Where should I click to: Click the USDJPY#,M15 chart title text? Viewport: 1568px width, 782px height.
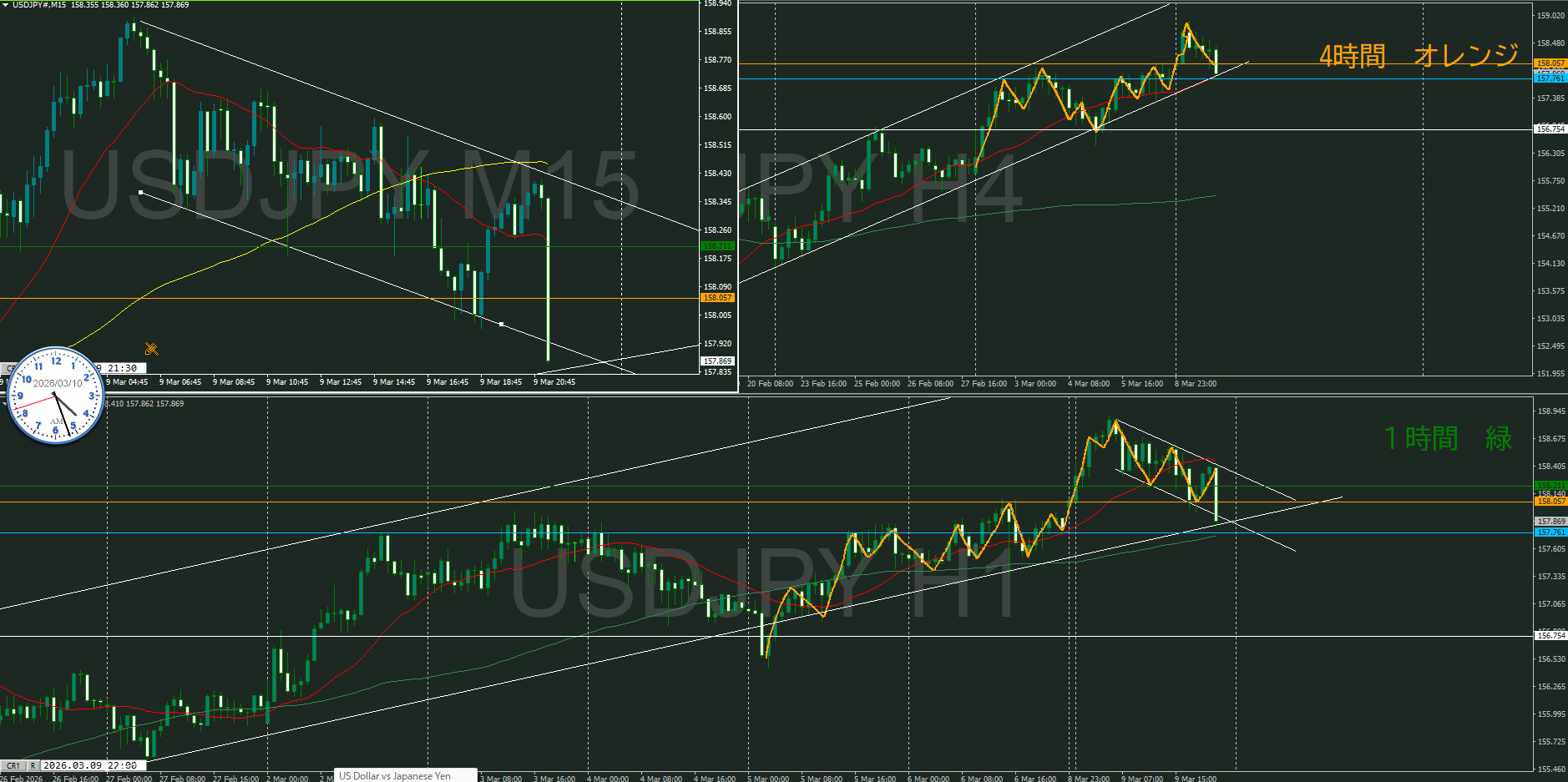coord(39,5)
